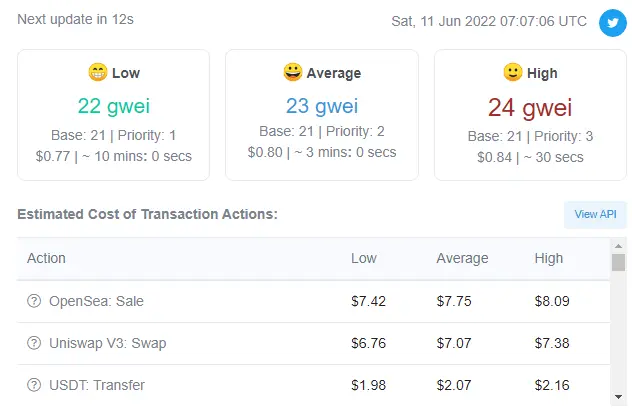This screenshot has height=408, width=632.
Task: Click the help icon beside USDT: Transfer
Action: (34, 385)
